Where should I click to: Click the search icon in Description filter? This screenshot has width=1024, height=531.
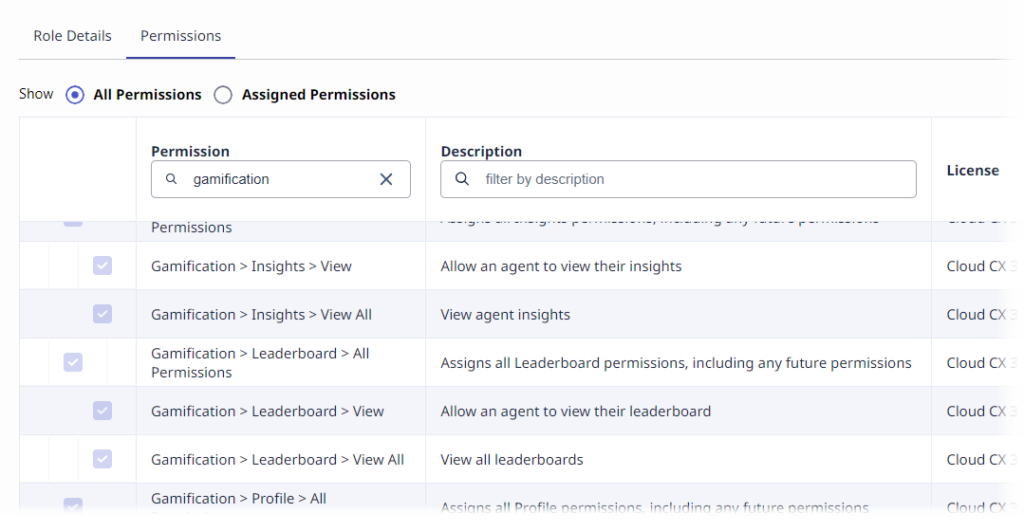(462, 179)
